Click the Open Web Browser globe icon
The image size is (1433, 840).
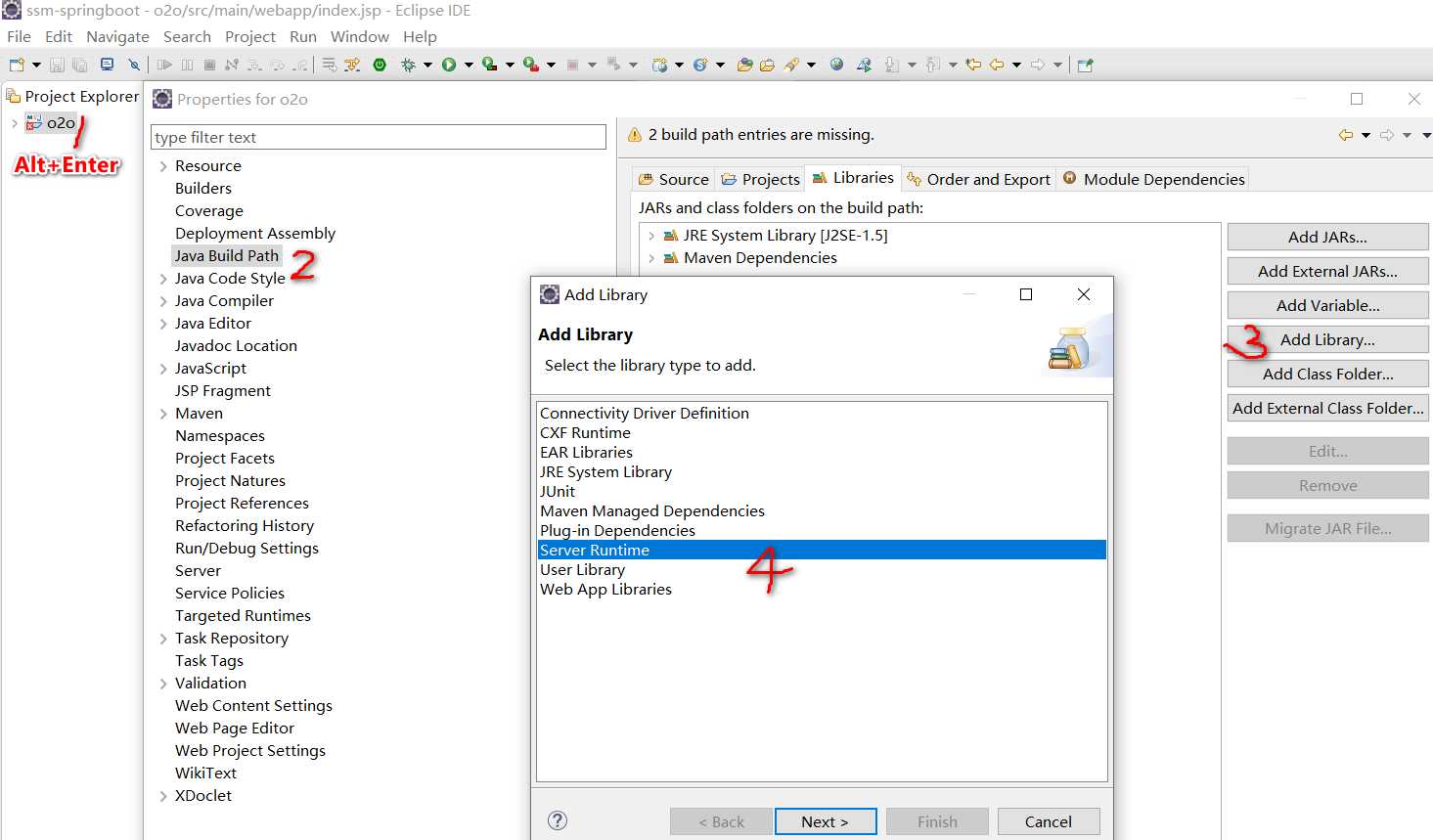click(x=836, y=64)
